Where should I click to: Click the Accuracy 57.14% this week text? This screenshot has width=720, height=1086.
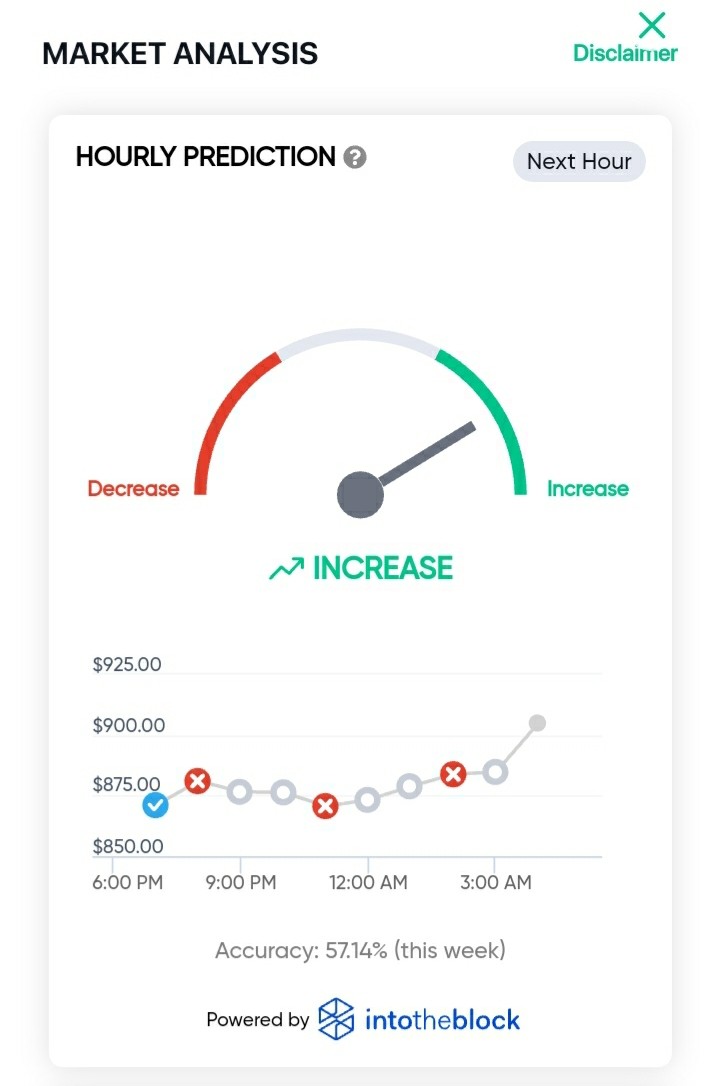coord(360,950)
